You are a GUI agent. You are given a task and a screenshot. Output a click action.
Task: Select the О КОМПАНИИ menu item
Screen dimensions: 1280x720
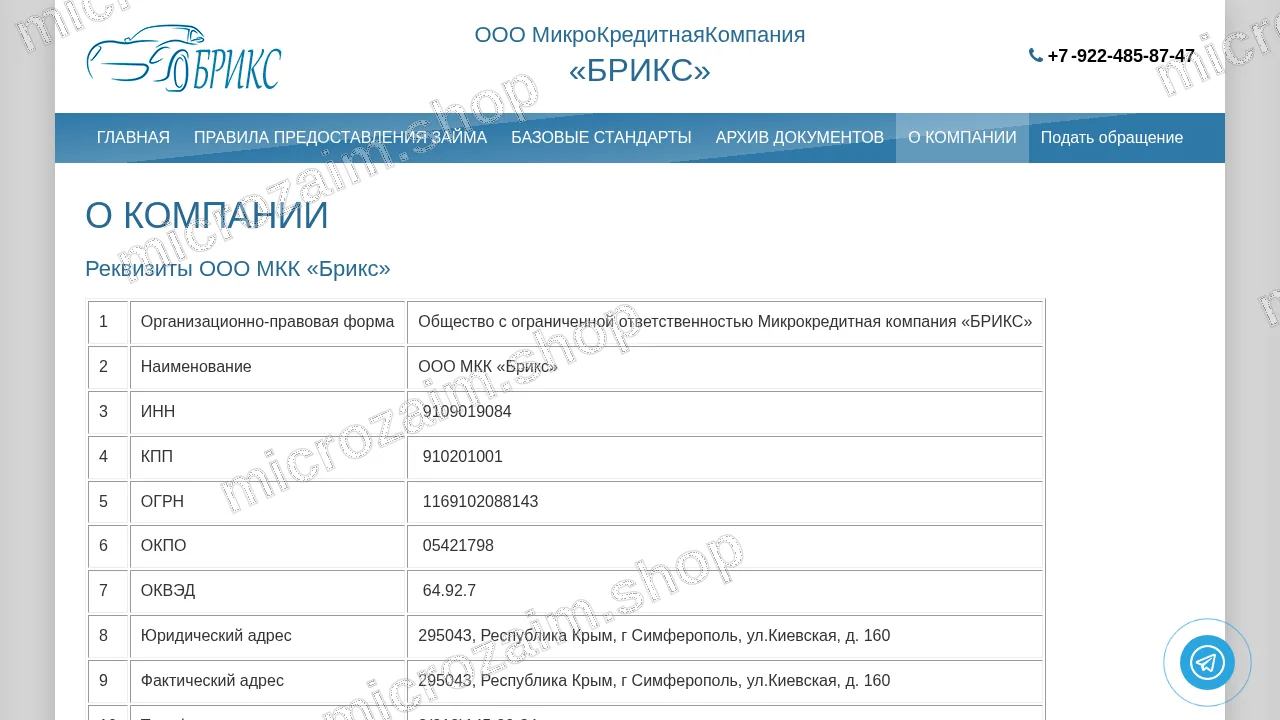point(962,138)
